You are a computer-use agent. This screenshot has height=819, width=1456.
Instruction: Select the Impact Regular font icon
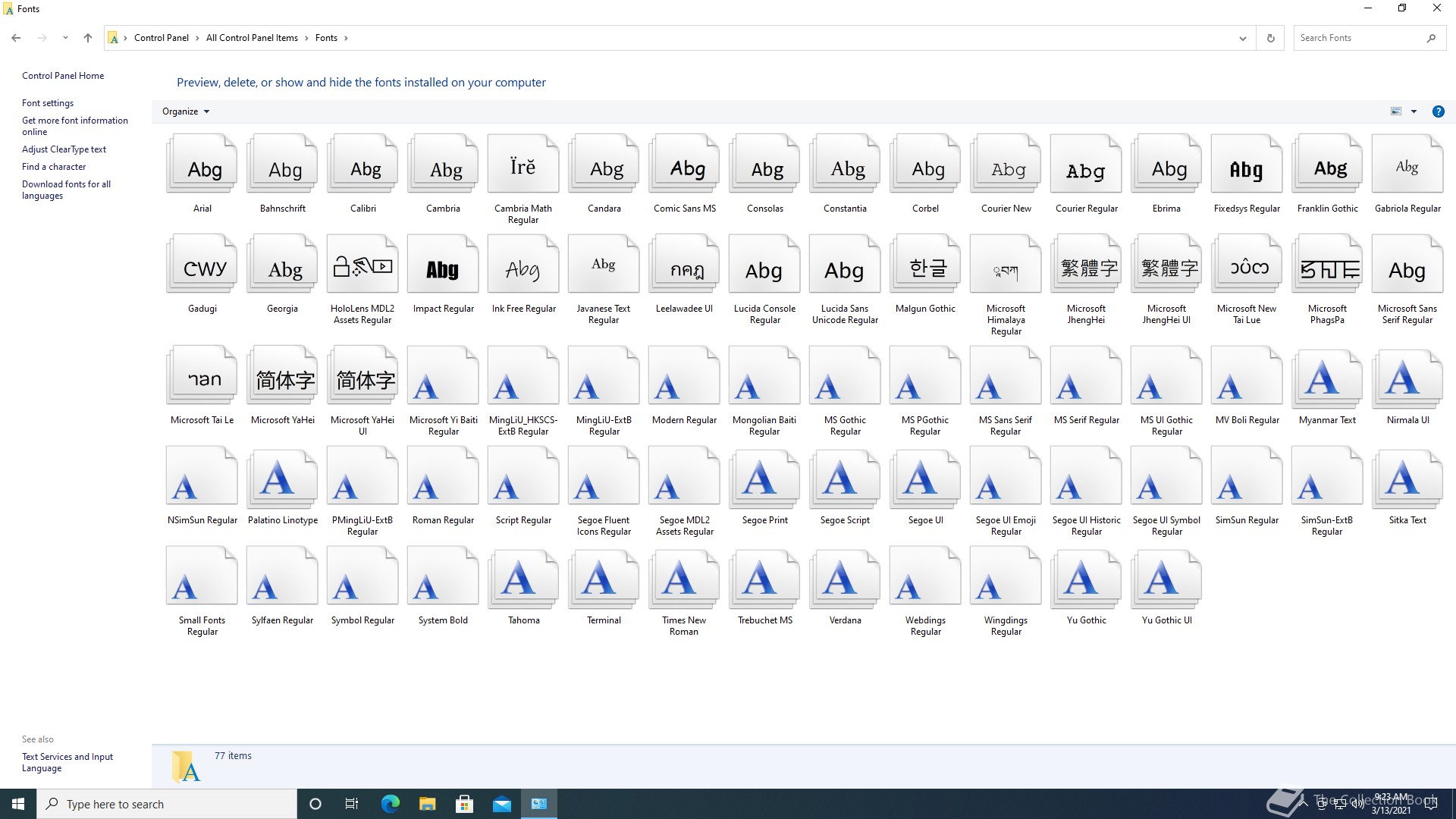tap(443, 267)
